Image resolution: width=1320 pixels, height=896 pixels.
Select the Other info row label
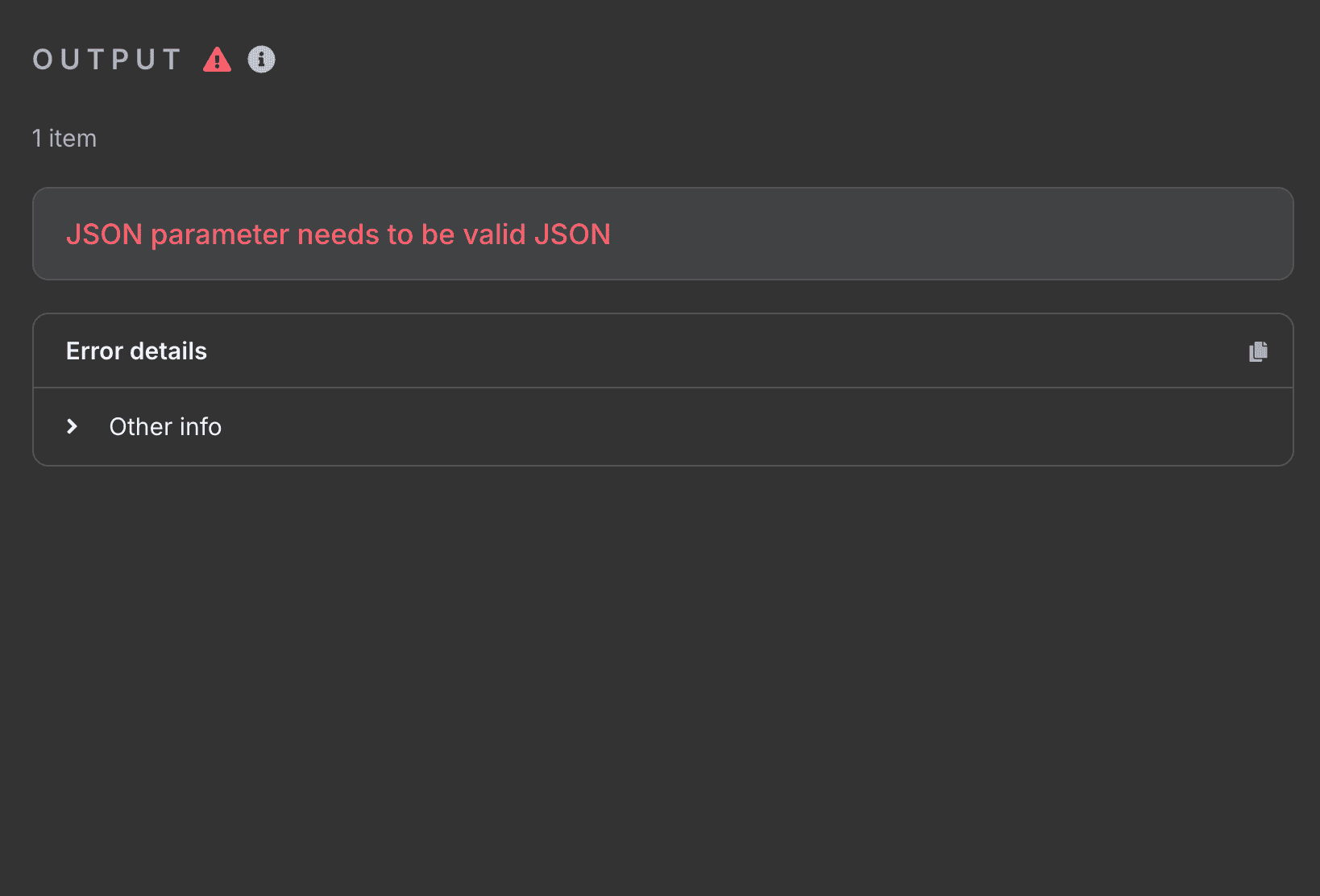coord(165,426)
